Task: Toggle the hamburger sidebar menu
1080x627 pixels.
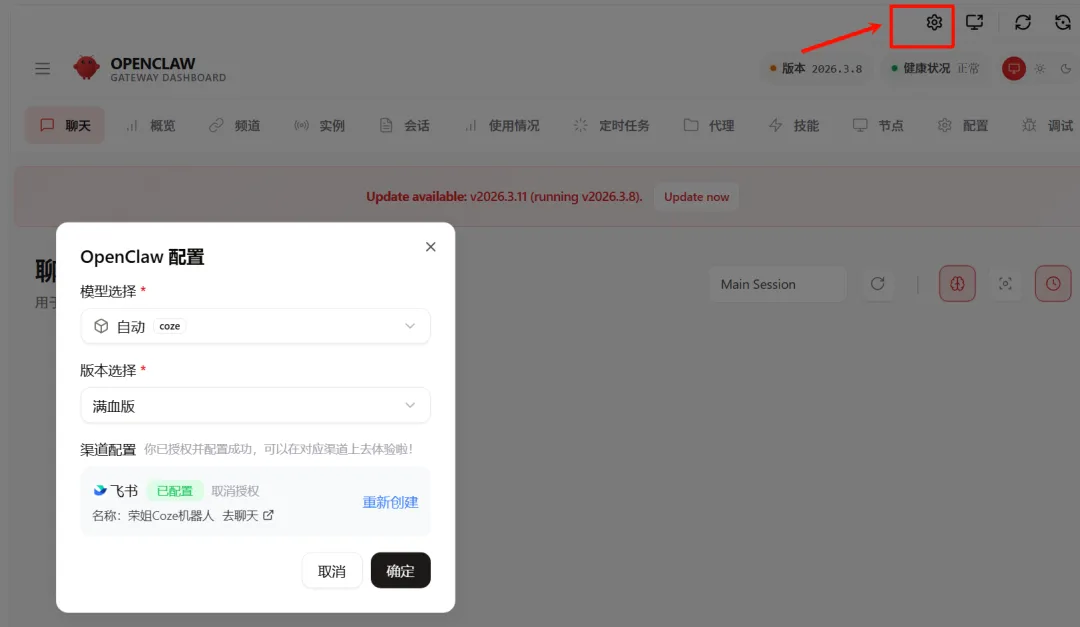Action: click(43, 68)
